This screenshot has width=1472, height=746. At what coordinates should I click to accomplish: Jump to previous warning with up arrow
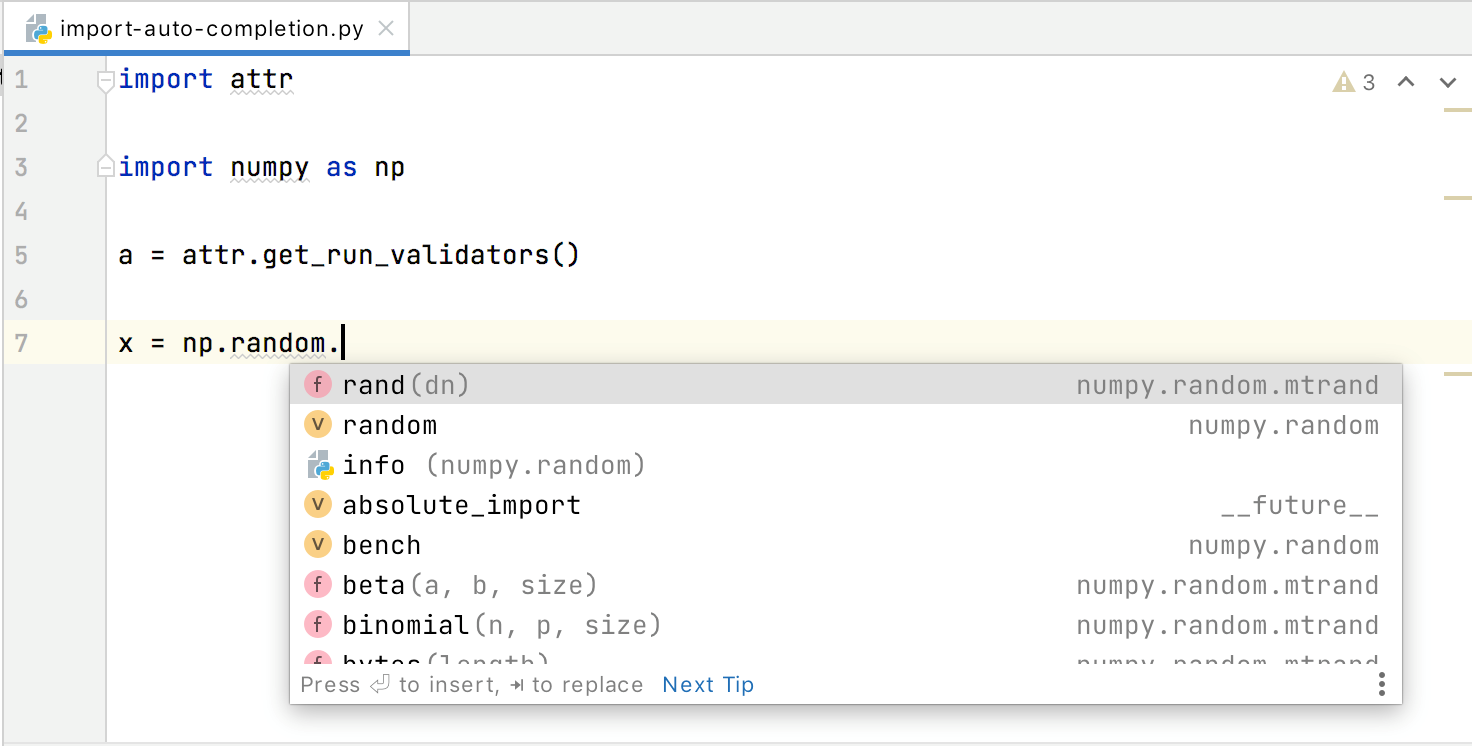tap(1406, 82)
